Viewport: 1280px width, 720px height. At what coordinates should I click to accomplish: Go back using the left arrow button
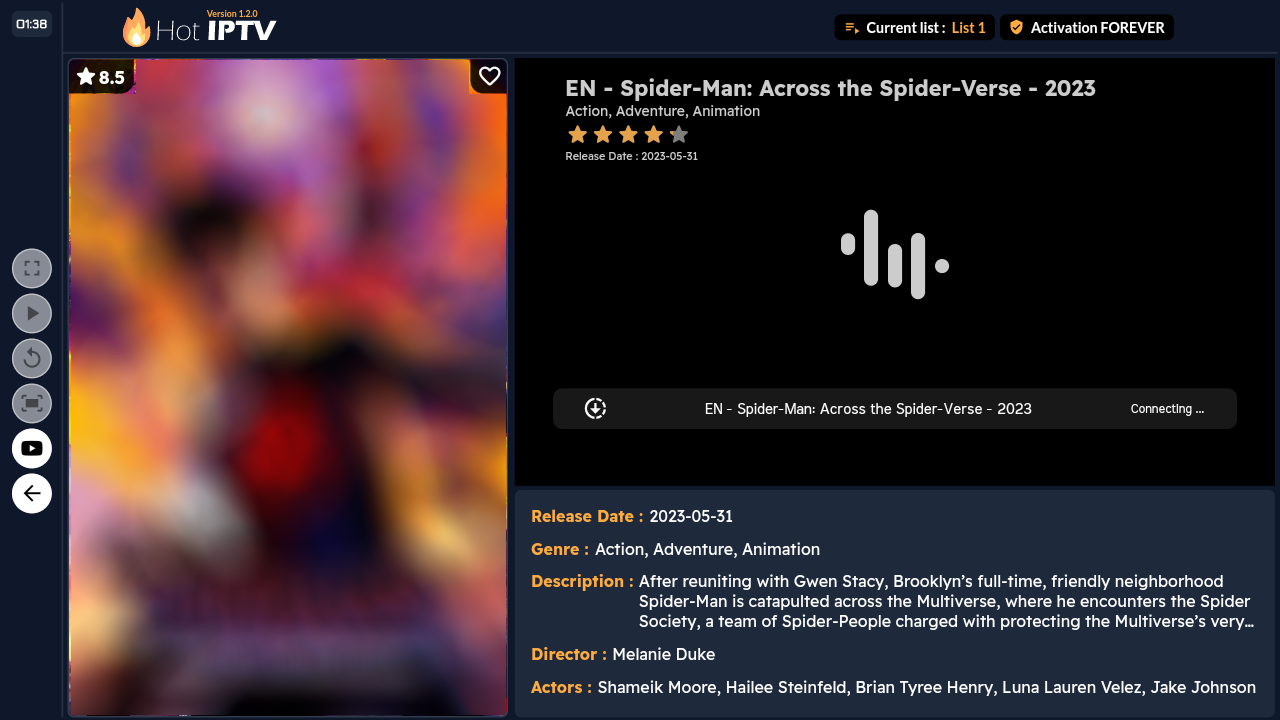tap(32, 493)
